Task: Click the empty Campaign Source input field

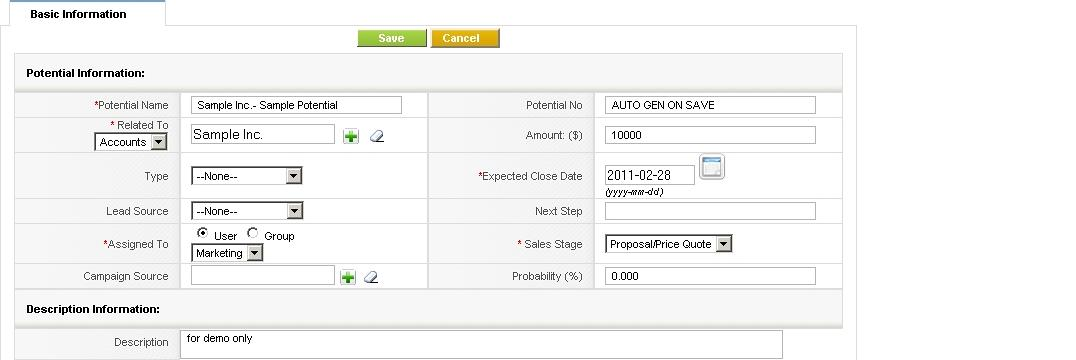Action: pyautogui.click(x=263, y=276)
